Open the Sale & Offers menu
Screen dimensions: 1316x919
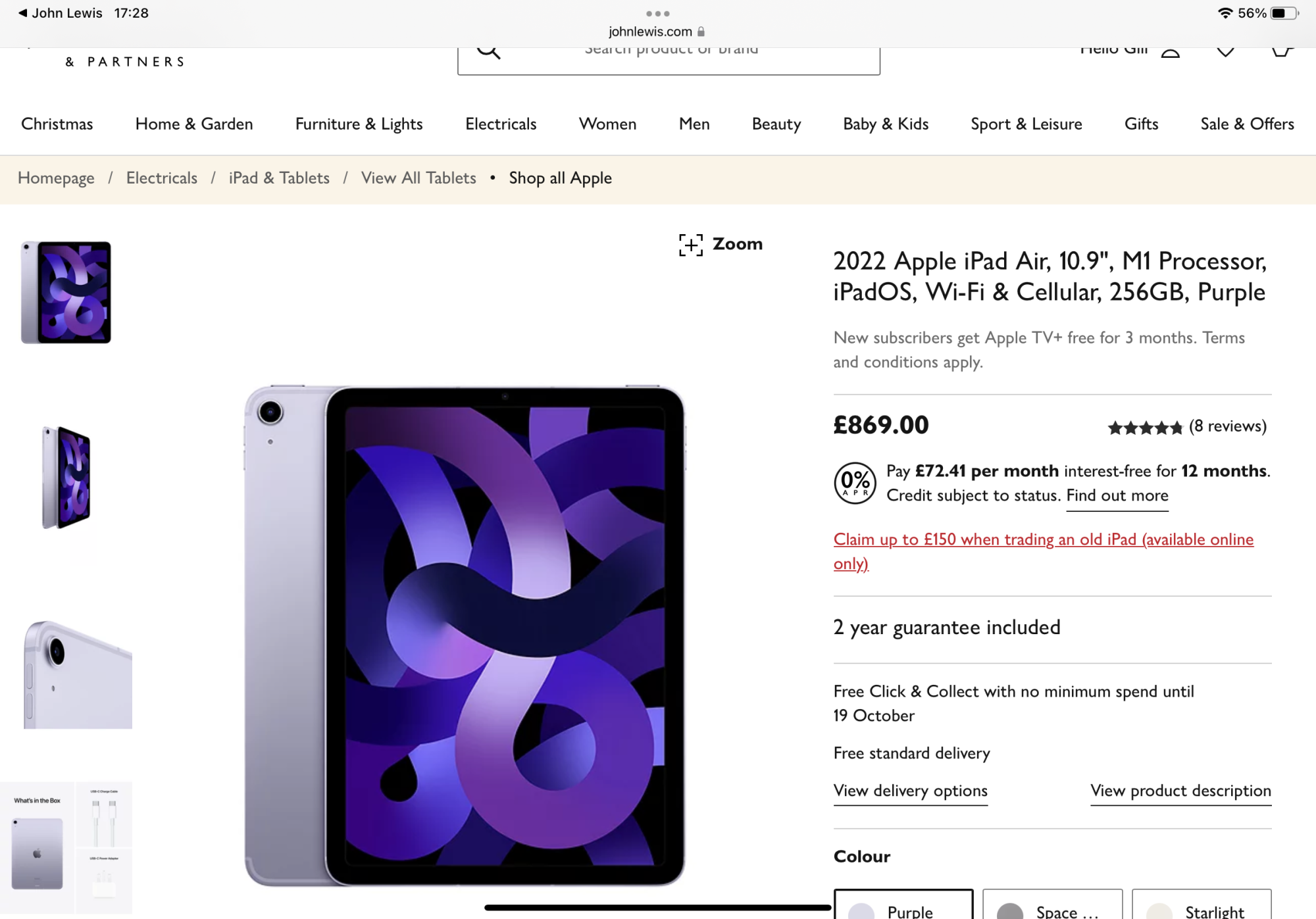coord(1247,124)
